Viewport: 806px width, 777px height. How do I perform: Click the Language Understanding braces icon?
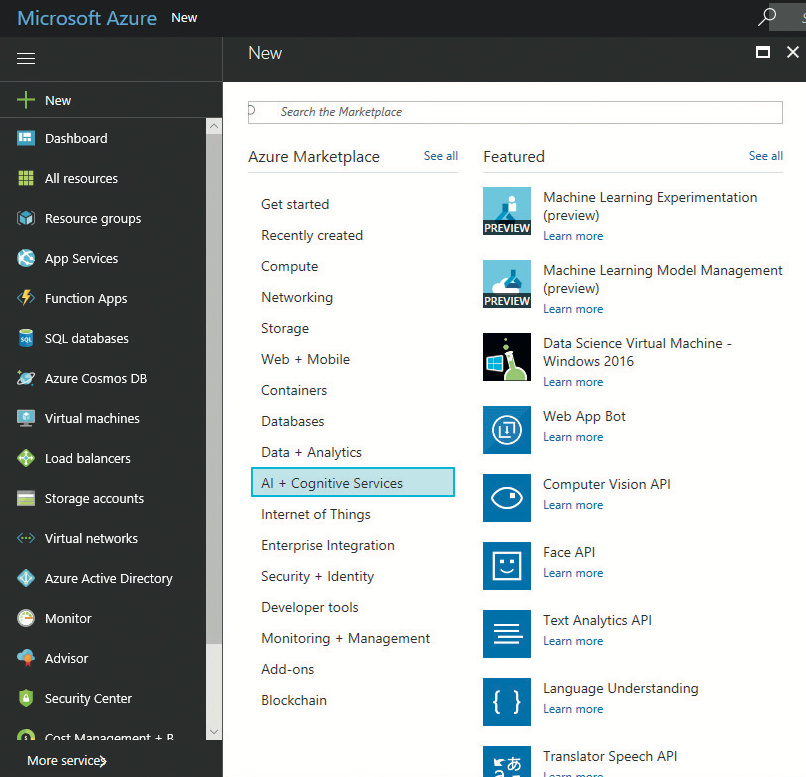point(506,702)
